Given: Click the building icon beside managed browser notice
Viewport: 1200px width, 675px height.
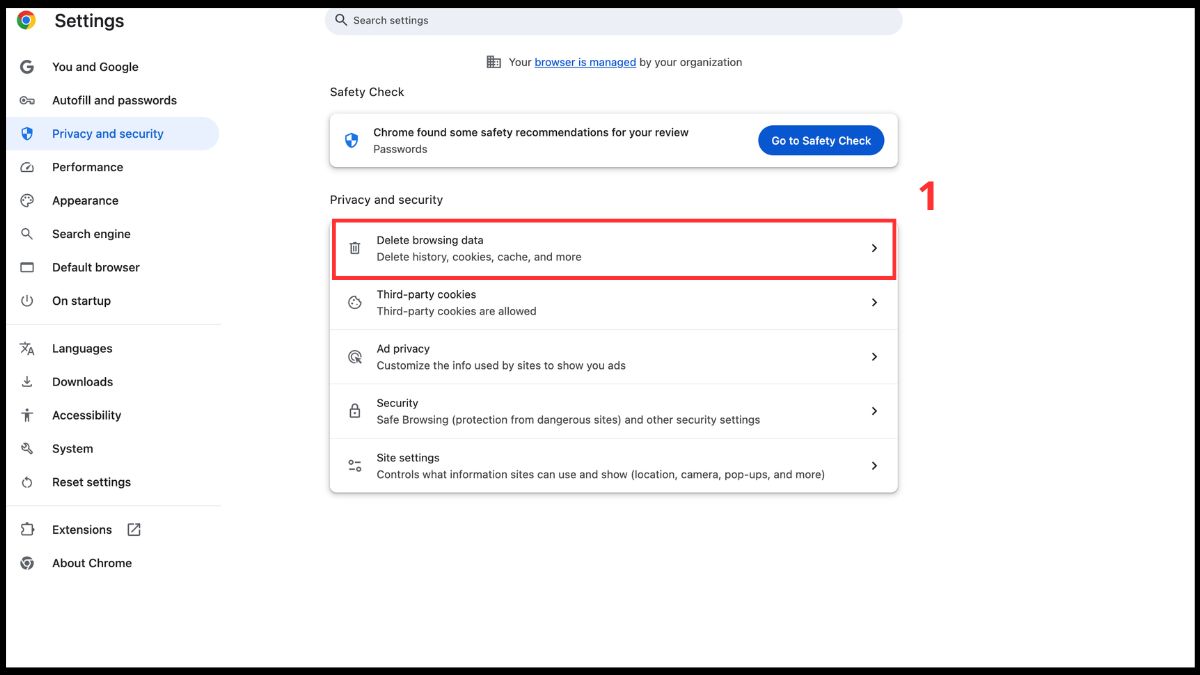Looking at the screenshot, I should click(493, 62).
